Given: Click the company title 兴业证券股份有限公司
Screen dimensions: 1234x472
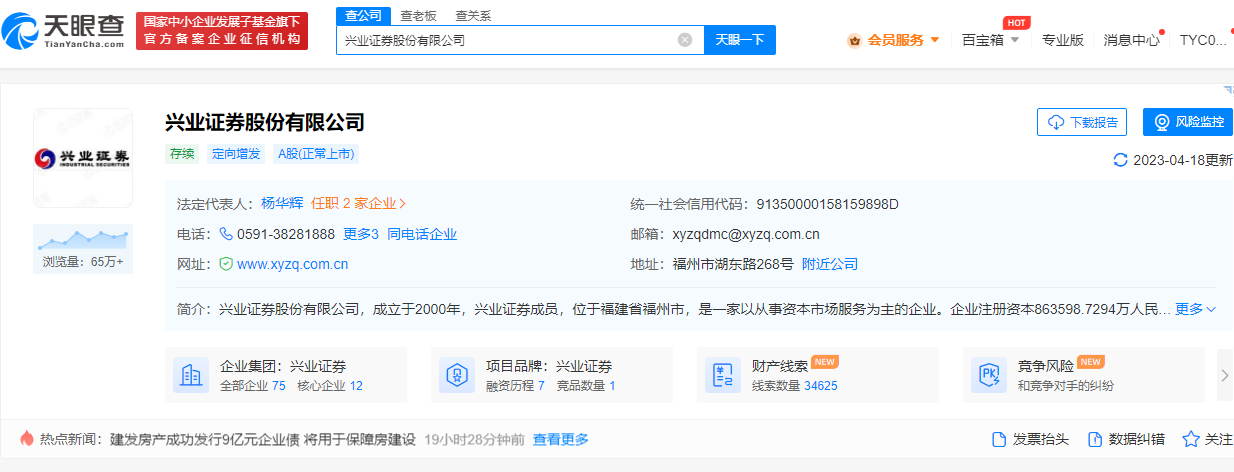Looking at the screenshot, I should pos(265,122).
